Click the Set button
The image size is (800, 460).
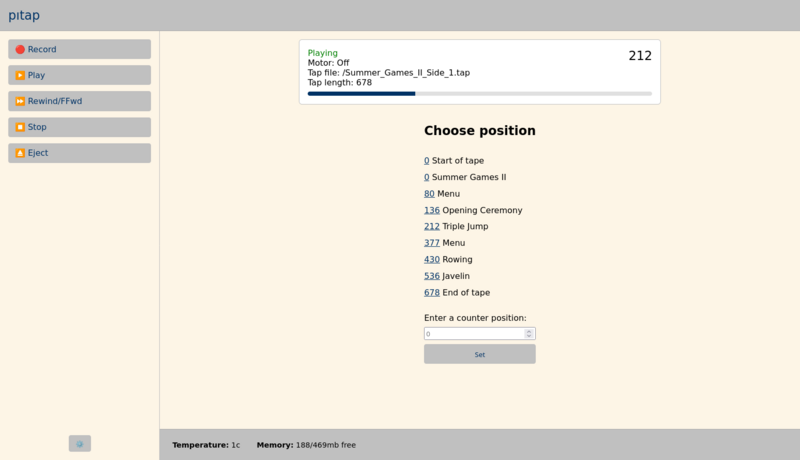click(x=480, y=354)
